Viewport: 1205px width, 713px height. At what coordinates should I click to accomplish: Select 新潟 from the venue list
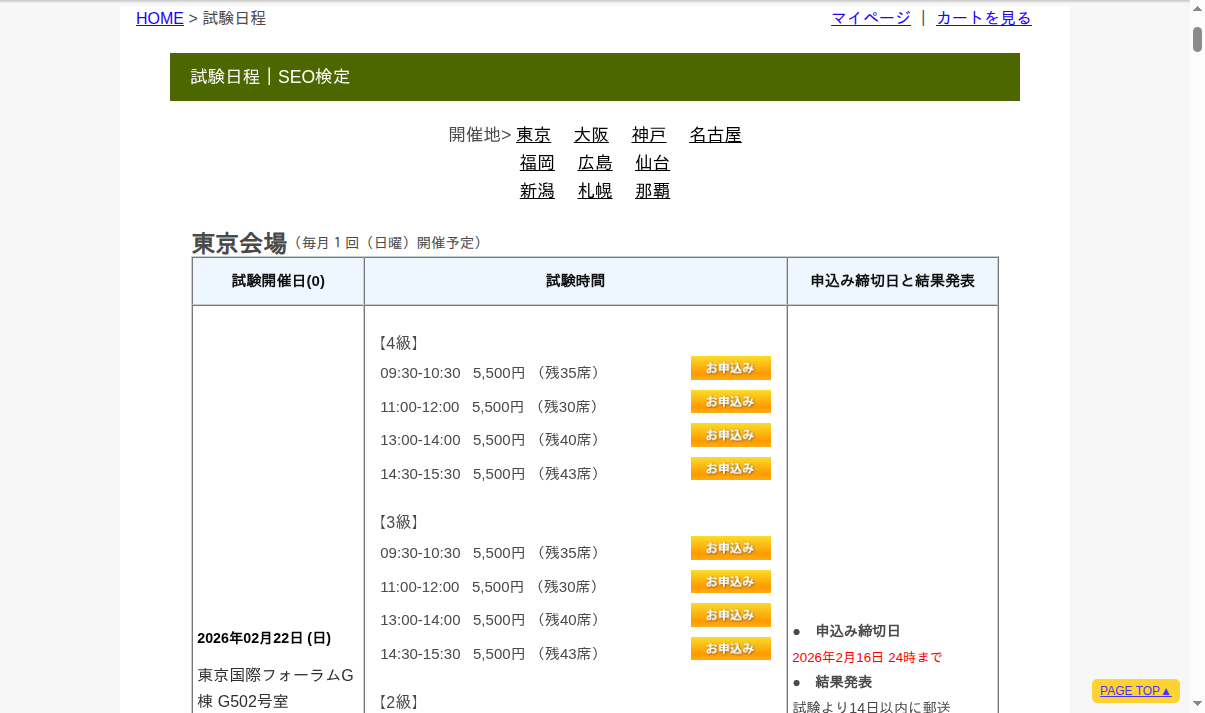coord(537,191)
